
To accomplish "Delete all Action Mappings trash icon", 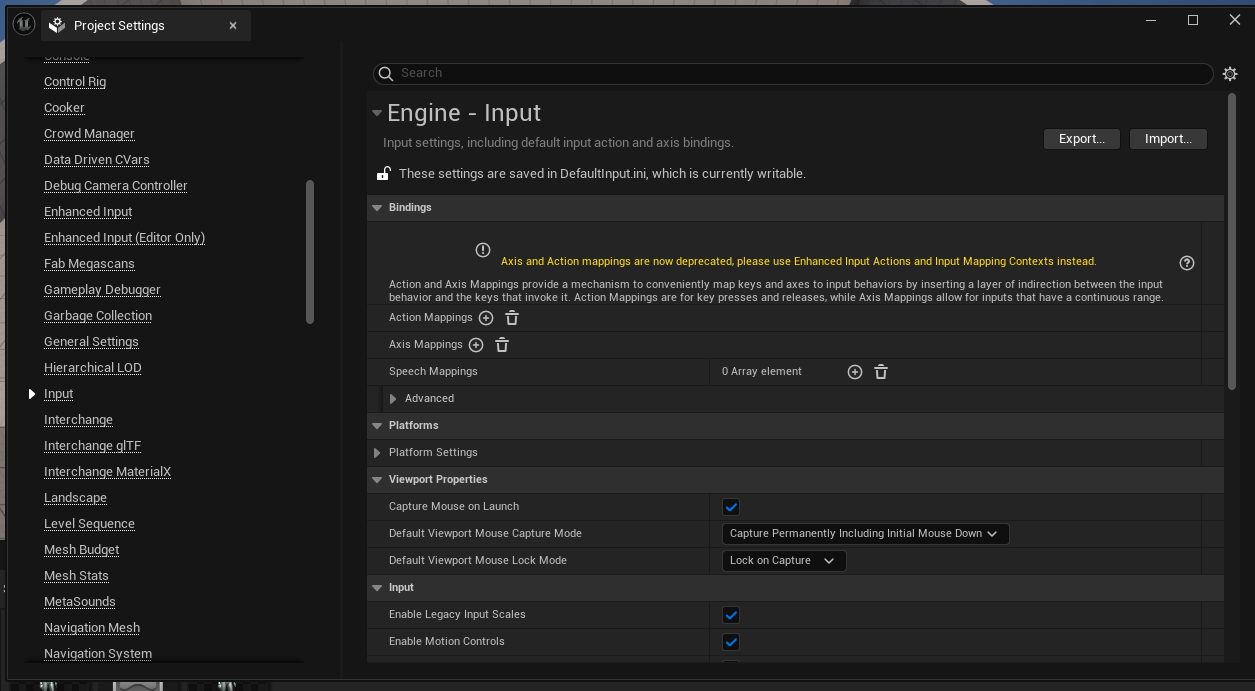I will pos(512,318).
